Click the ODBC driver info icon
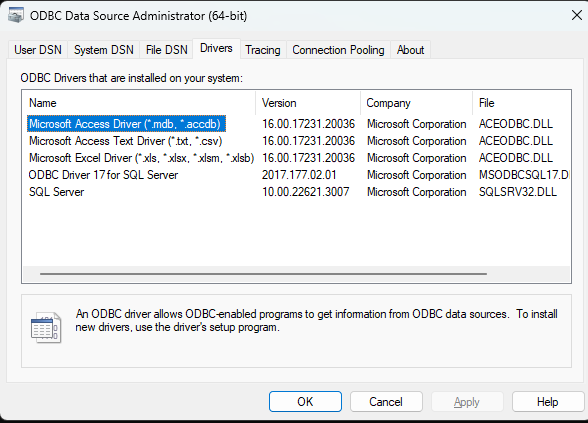 coord(46,328)
